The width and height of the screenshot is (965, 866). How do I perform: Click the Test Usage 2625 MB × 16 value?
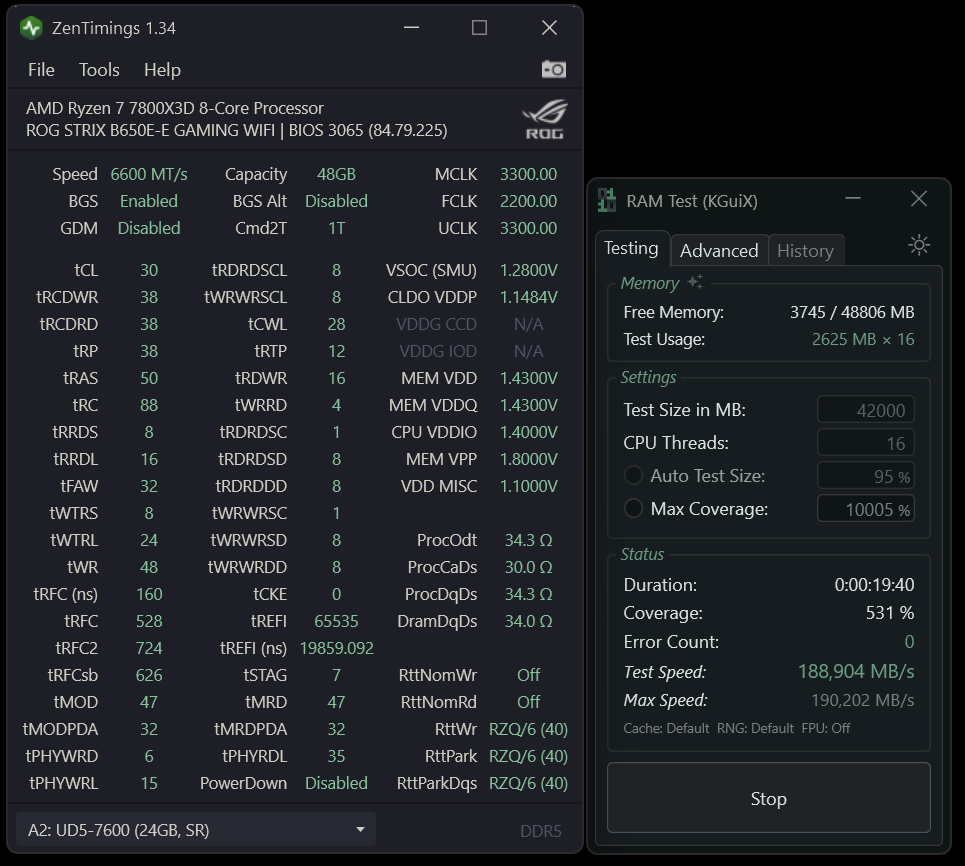click(863, 339)
